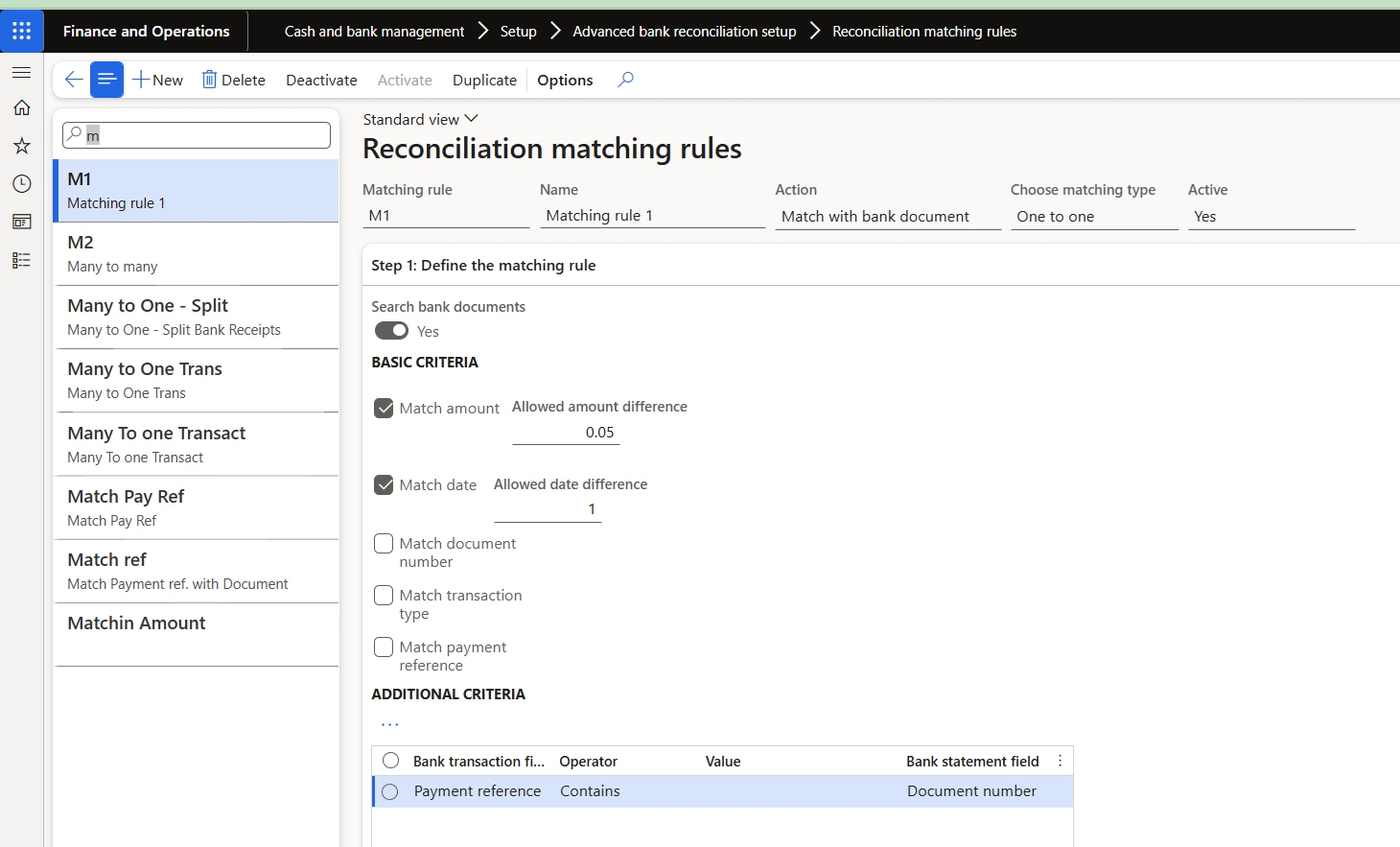Screen dimensions: 1400x847
Task: Sort by Value column header
Action: 723,761
